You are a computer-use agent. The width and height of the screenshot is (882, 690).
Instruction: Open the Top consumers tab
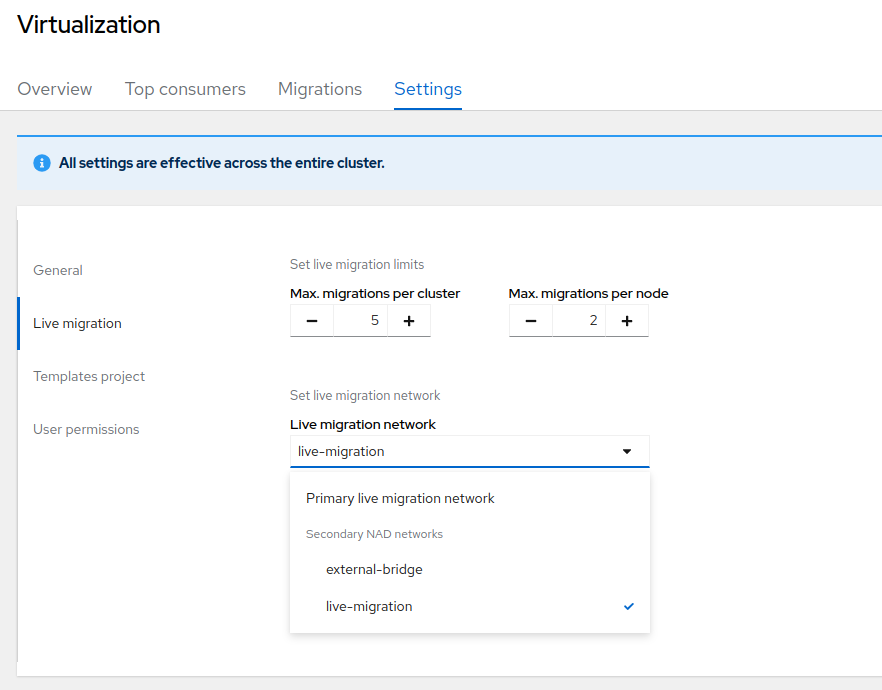click(x=185, y=89)
